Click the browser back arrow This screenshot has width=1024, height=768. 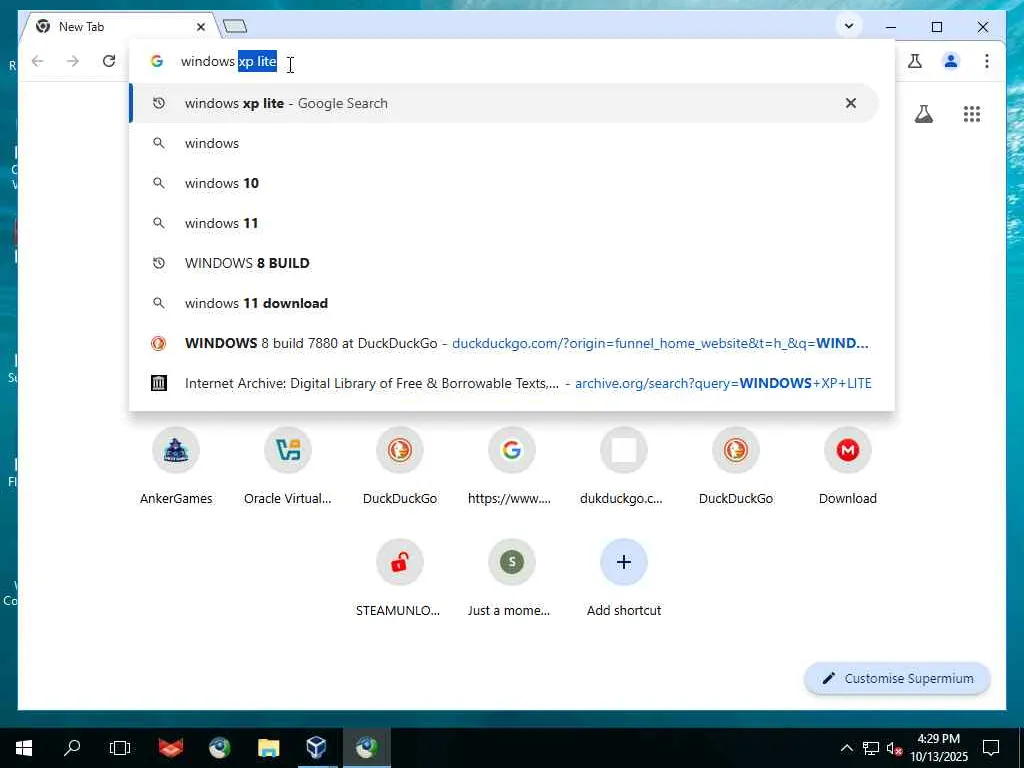coord(38,61)
